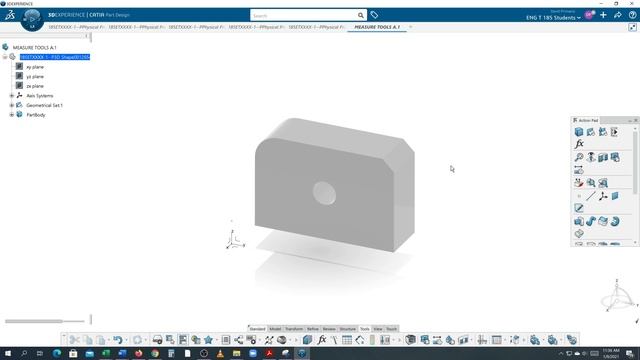Select the Point tool in Action Pad
Viewport: 640px width, 360px height.
pyautogui.click(x=579, y=196)
